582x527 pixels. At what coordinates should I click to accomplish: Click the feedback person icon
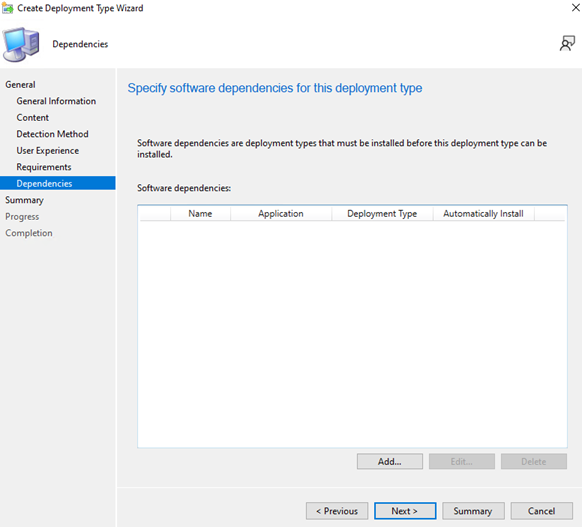(x=567, y=43)
